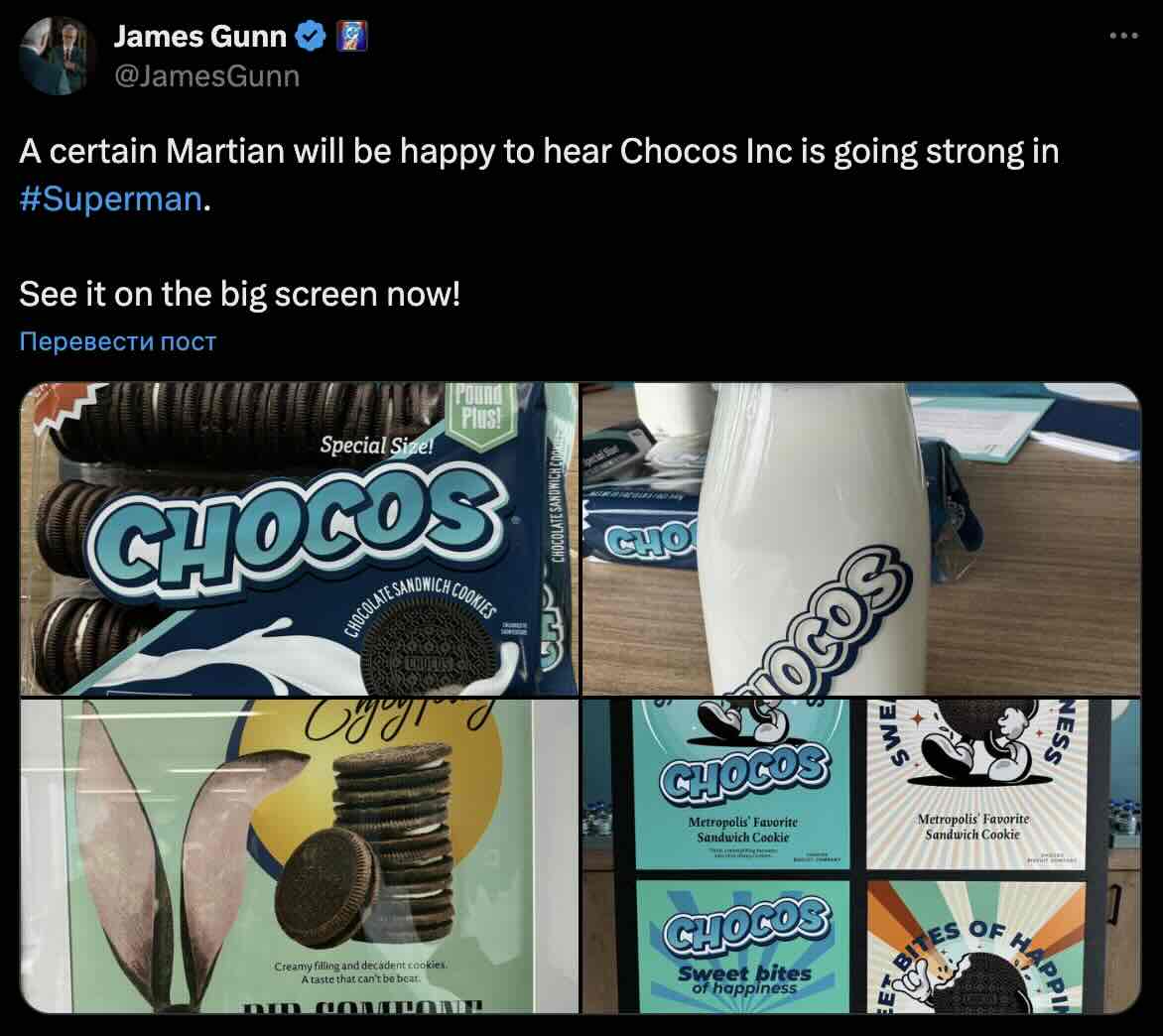Click the Sweet bites of happiness poster
This screenshot has width=1163, height=1036.
pos(742,947)
